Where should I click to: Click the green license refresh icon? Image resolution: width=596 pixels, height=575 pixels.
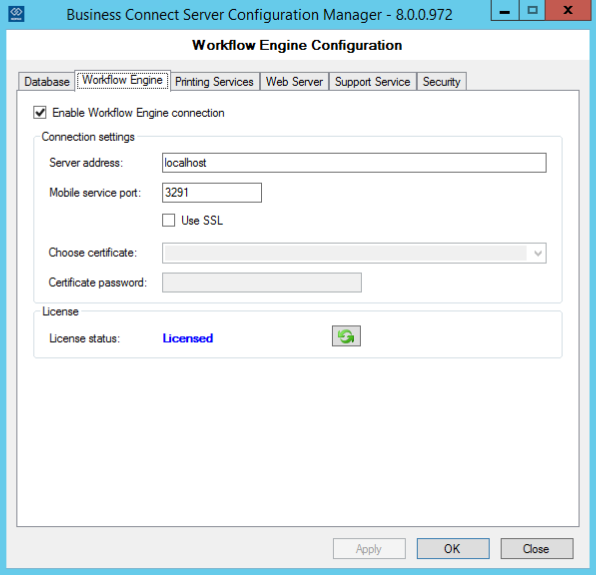click(x=346, y=336)
